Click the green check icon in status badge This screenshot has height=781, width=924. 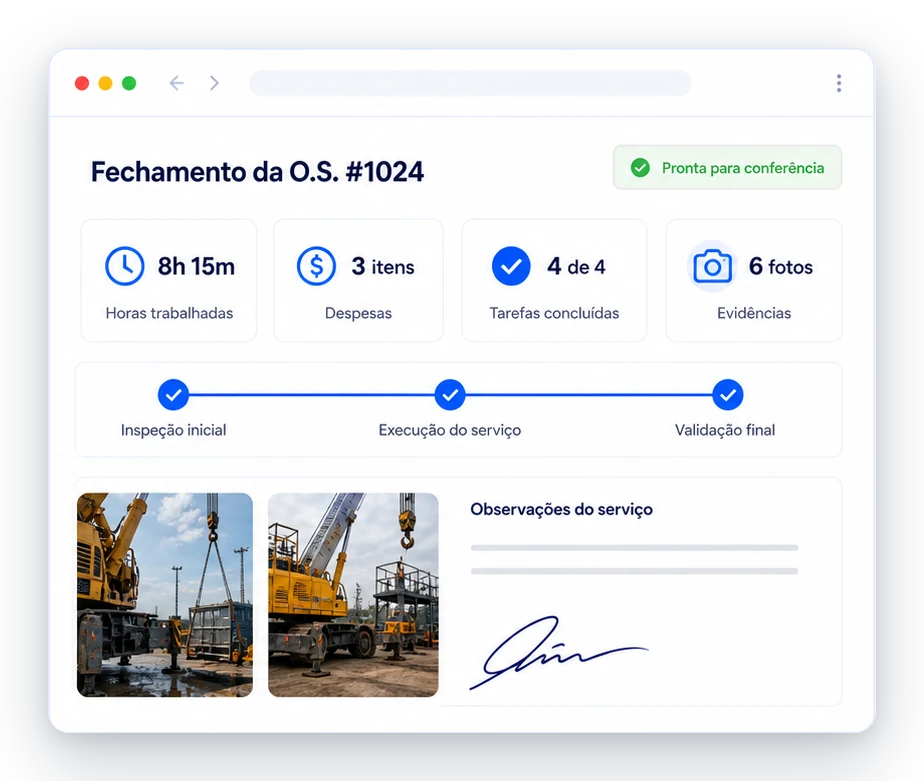640,167
